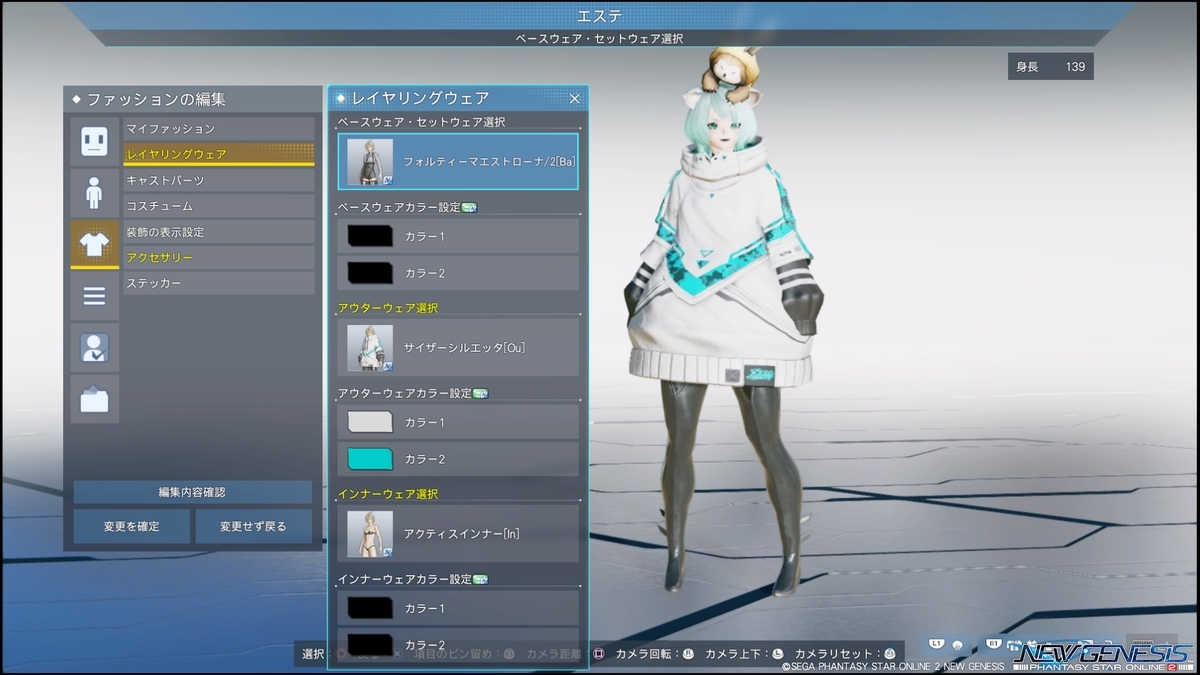Screen dimensions: 1200x675
Task: Select base wear フォルティーマエストローナ/2[Ba]
Action: (458, 161)
